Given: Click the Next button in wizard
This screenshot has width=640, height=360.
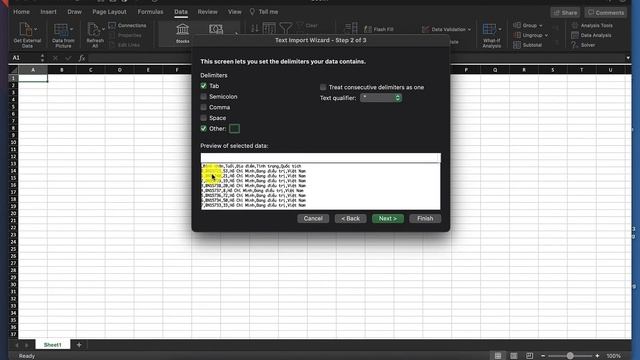Looking at the screenshot, I should pos(388,218).
